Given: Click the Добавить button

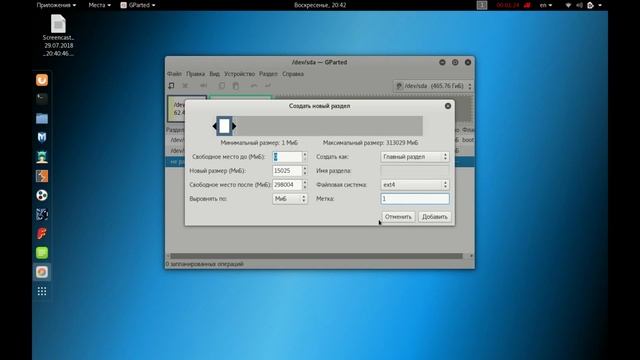Looking at the screenshot, I should [x=435, y=217].
